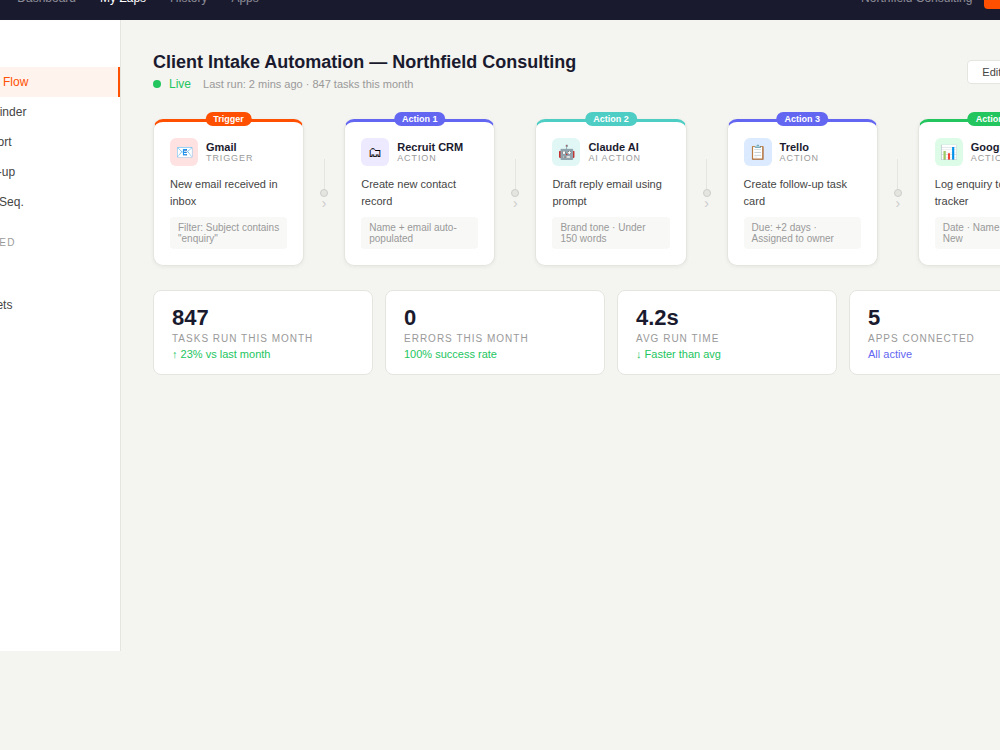The image size is (1000, 750).
Task: Select the Action 1 badge
Action: 420,119
